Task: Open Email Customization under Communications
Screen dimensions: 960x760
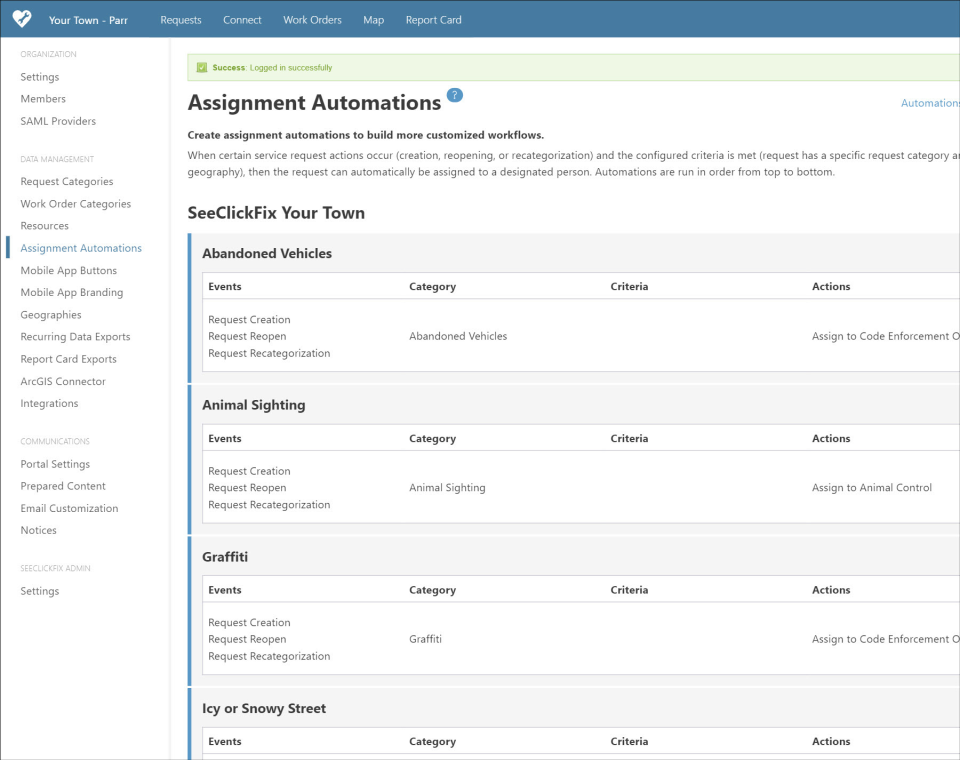Action: click(x=69, y=508)
